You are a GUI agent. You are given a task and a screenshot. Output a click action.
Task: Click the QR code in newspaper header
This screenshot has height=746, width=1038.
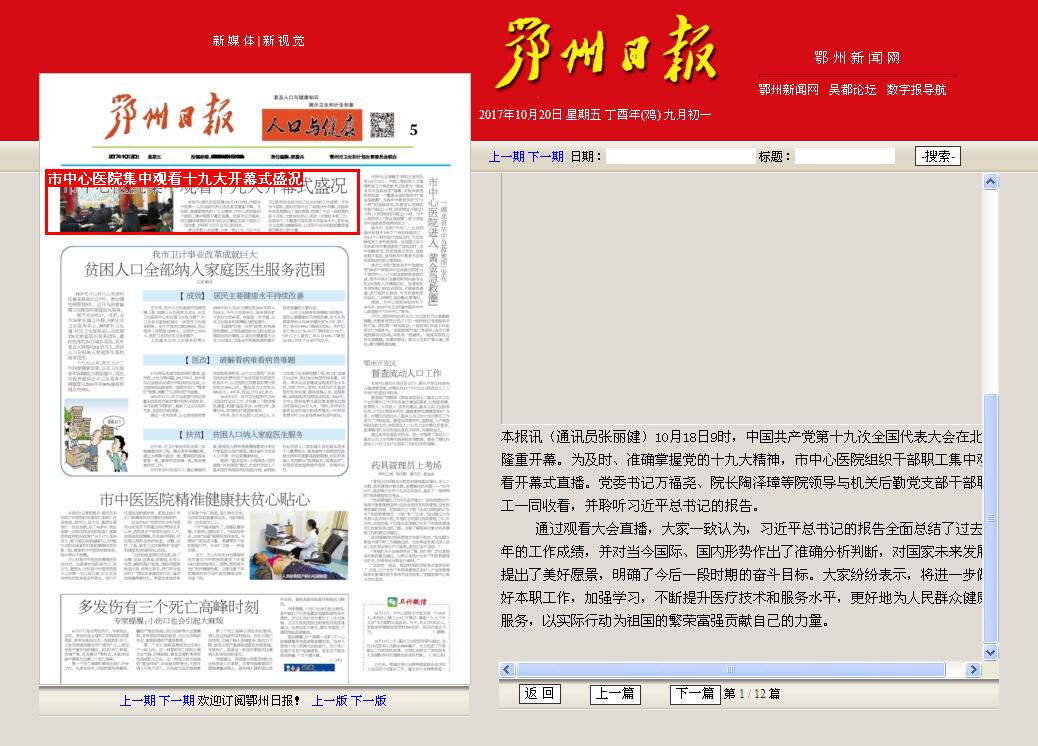click(382, 125)
